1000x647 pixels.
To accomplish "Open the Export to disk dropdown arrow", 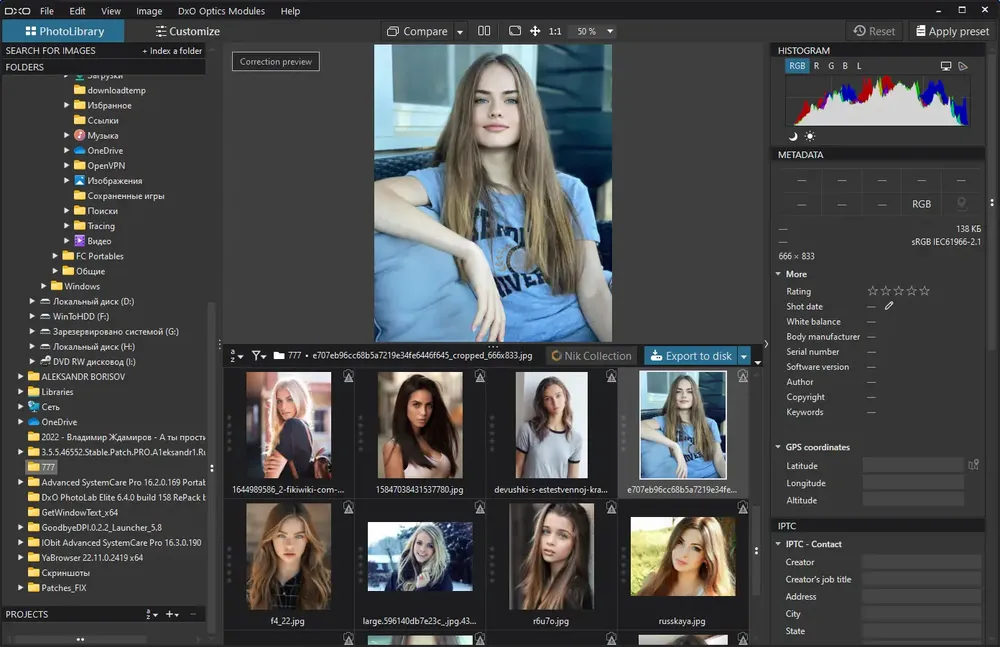I will click(x=743, y=356).
